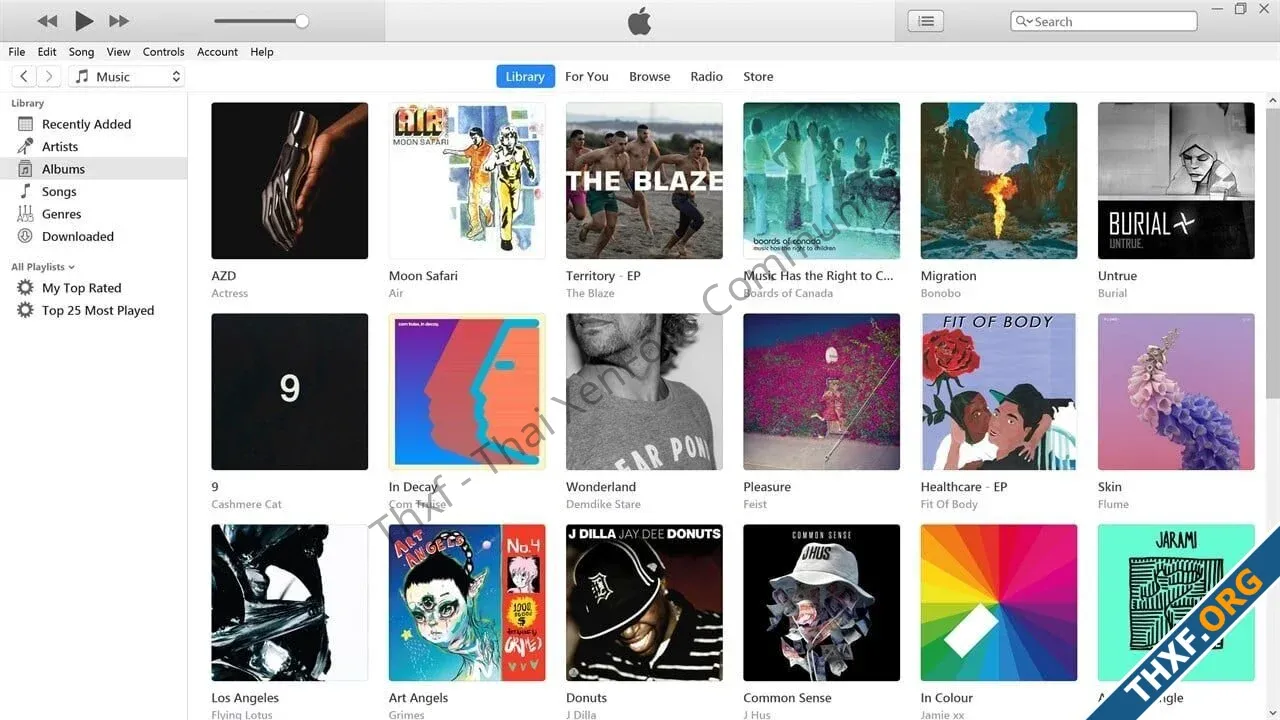Click the Recently Added grid icon

[x=26, y=124]
